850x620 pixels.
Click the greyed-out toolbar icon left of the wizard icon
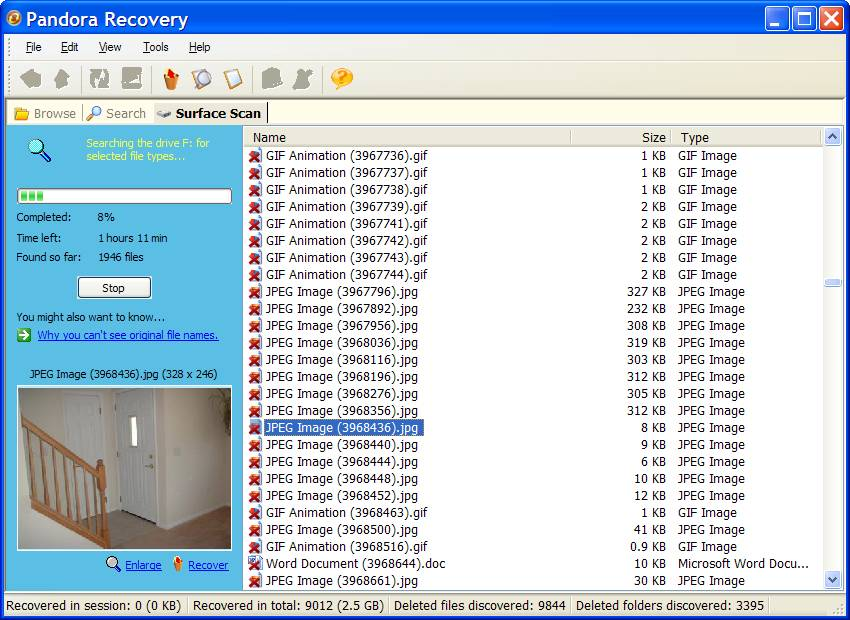point(272,79)
